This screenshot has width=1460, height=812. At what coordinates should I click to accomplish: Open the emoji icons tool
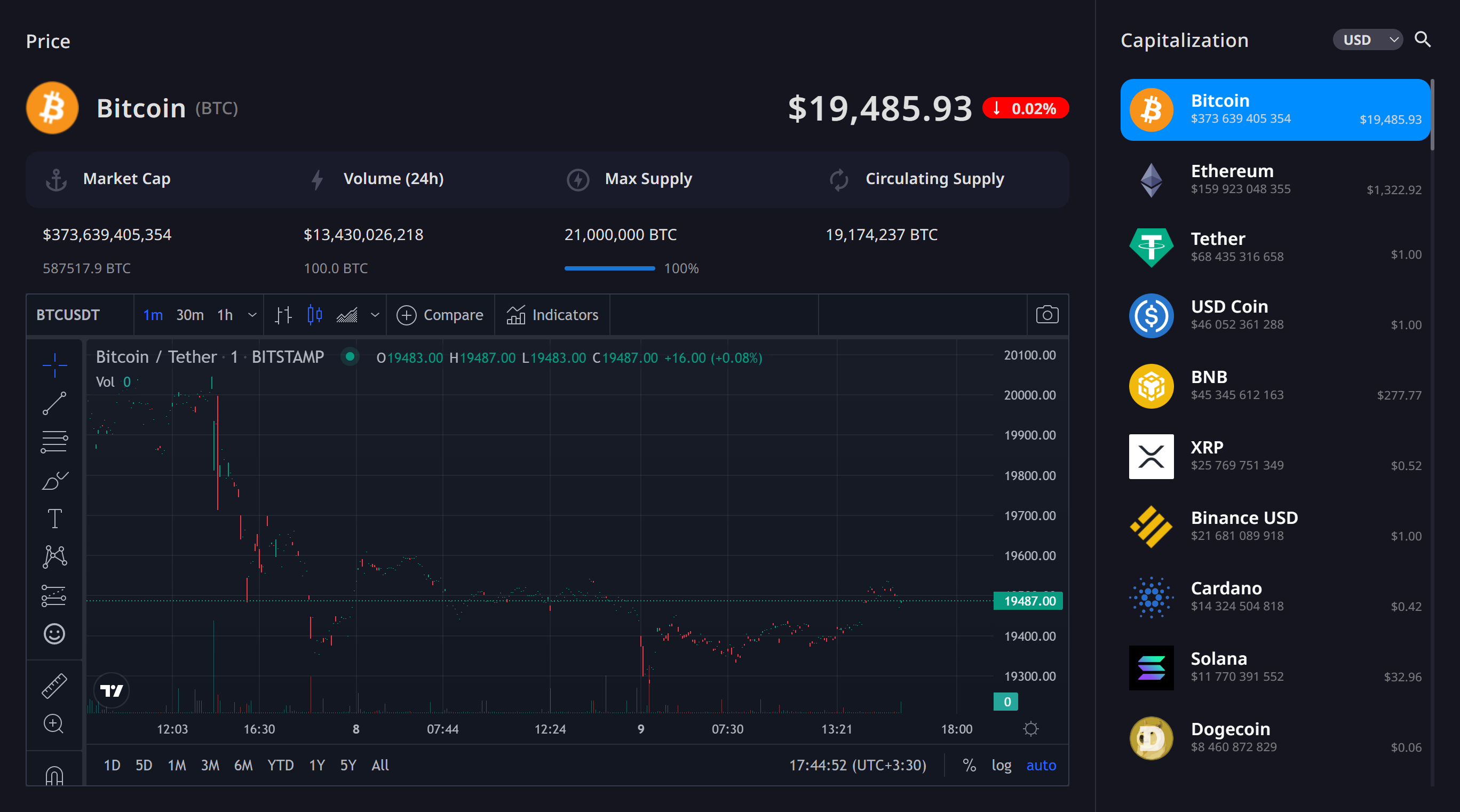tap(54, 633)
